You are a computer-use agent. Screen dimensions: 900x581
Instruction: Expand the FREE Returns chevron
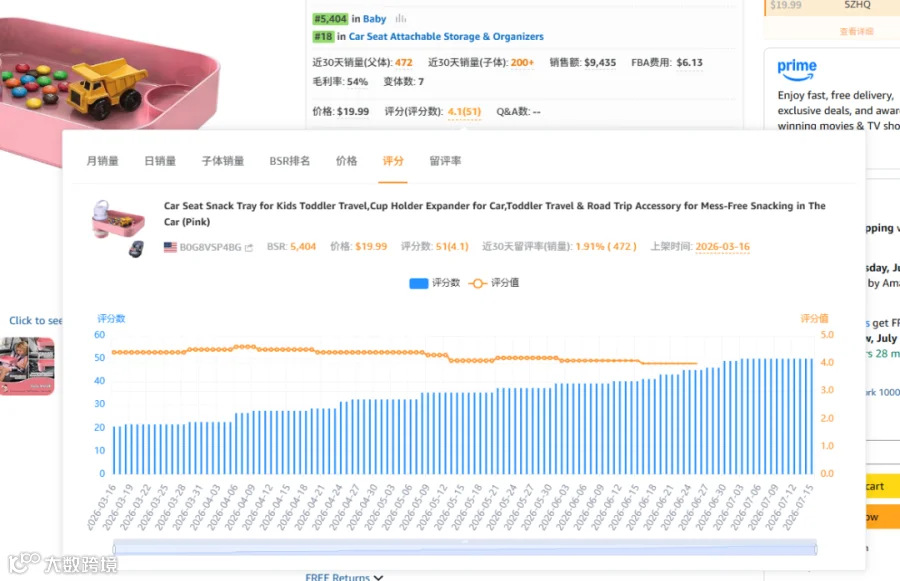click(x=378, y=577)
